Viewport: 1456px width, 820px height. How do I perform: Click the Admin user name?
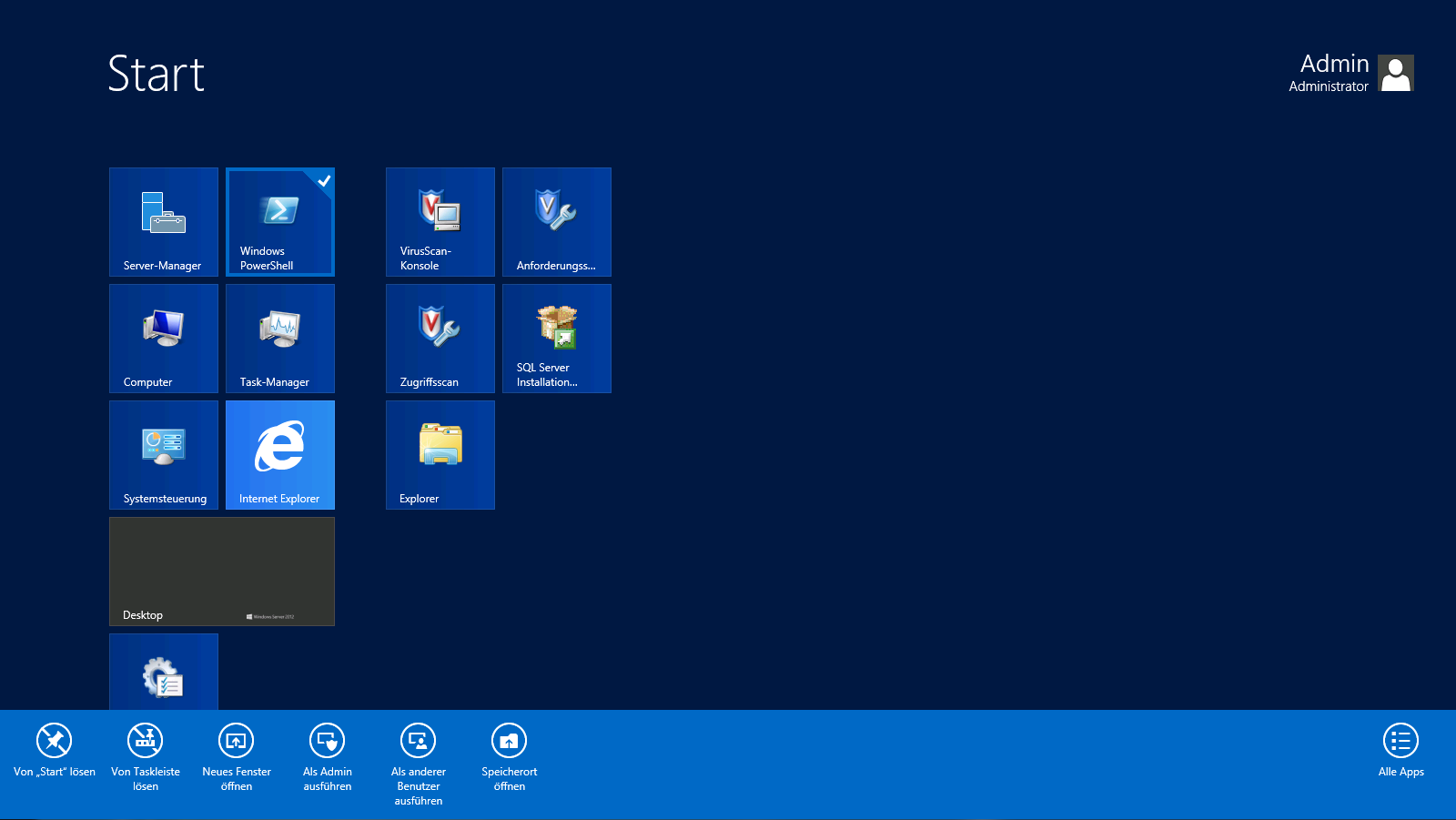[x=1335, y=64]
